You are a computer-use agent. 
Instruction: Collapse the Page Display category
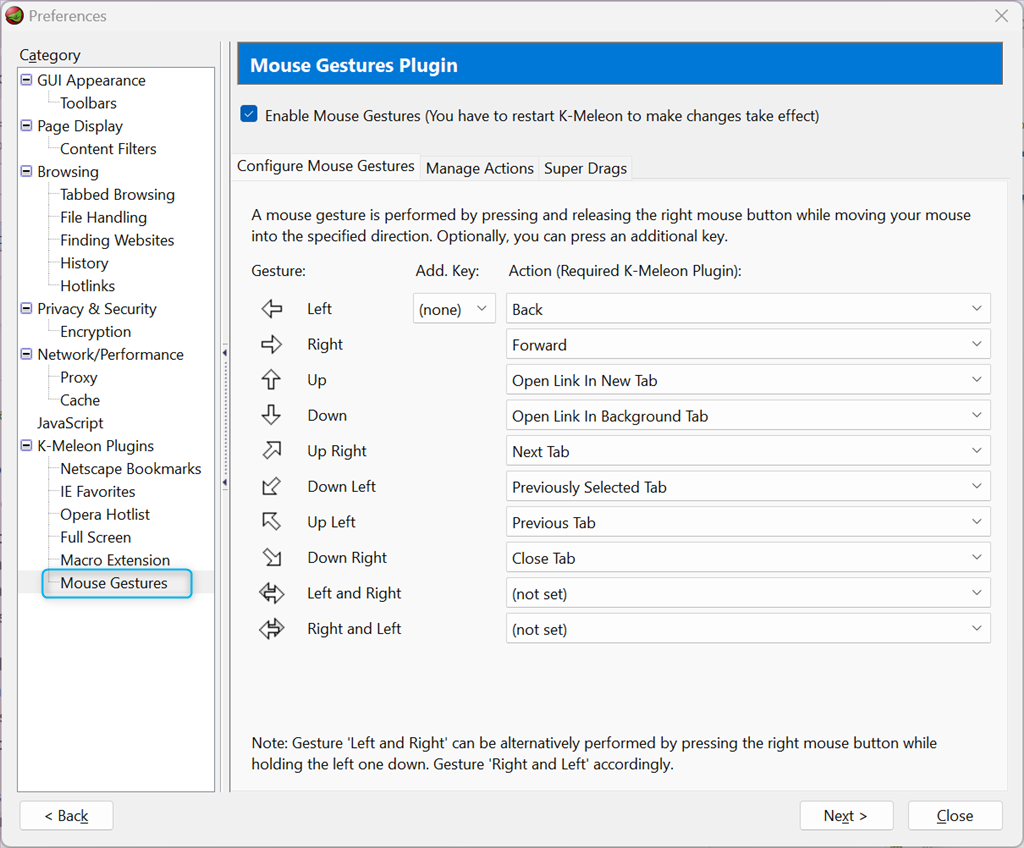(26, 125)
